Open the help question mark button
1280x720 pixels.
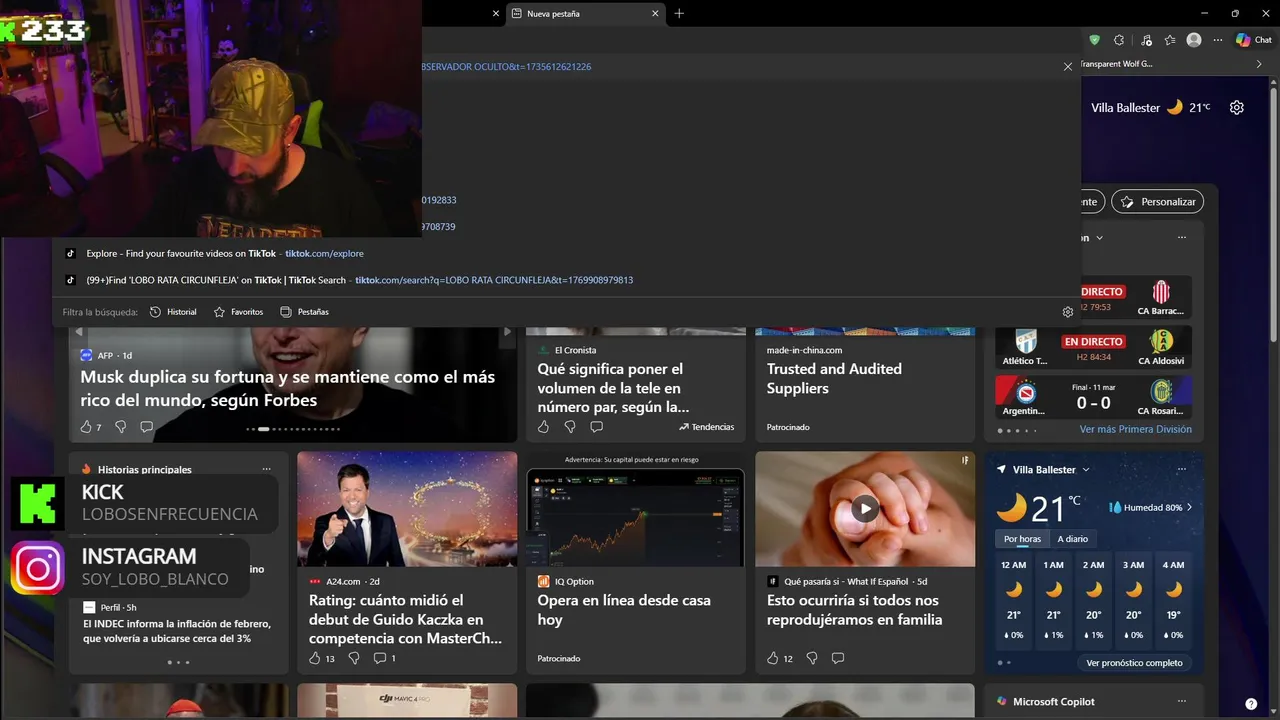(x=1251, y=704)
